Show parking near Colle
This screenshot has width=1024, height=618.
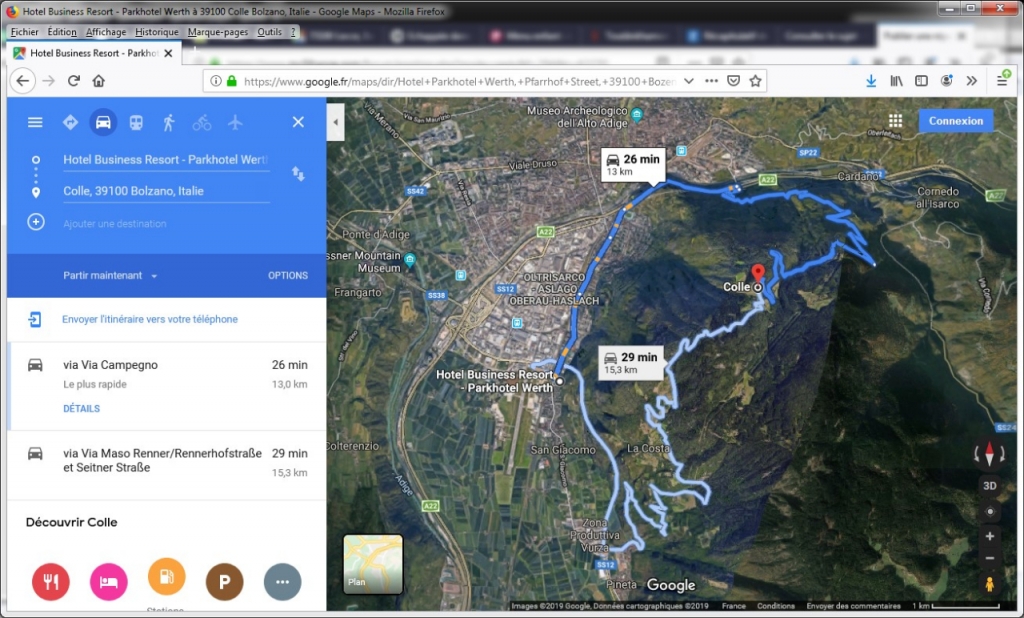(225, 581)
